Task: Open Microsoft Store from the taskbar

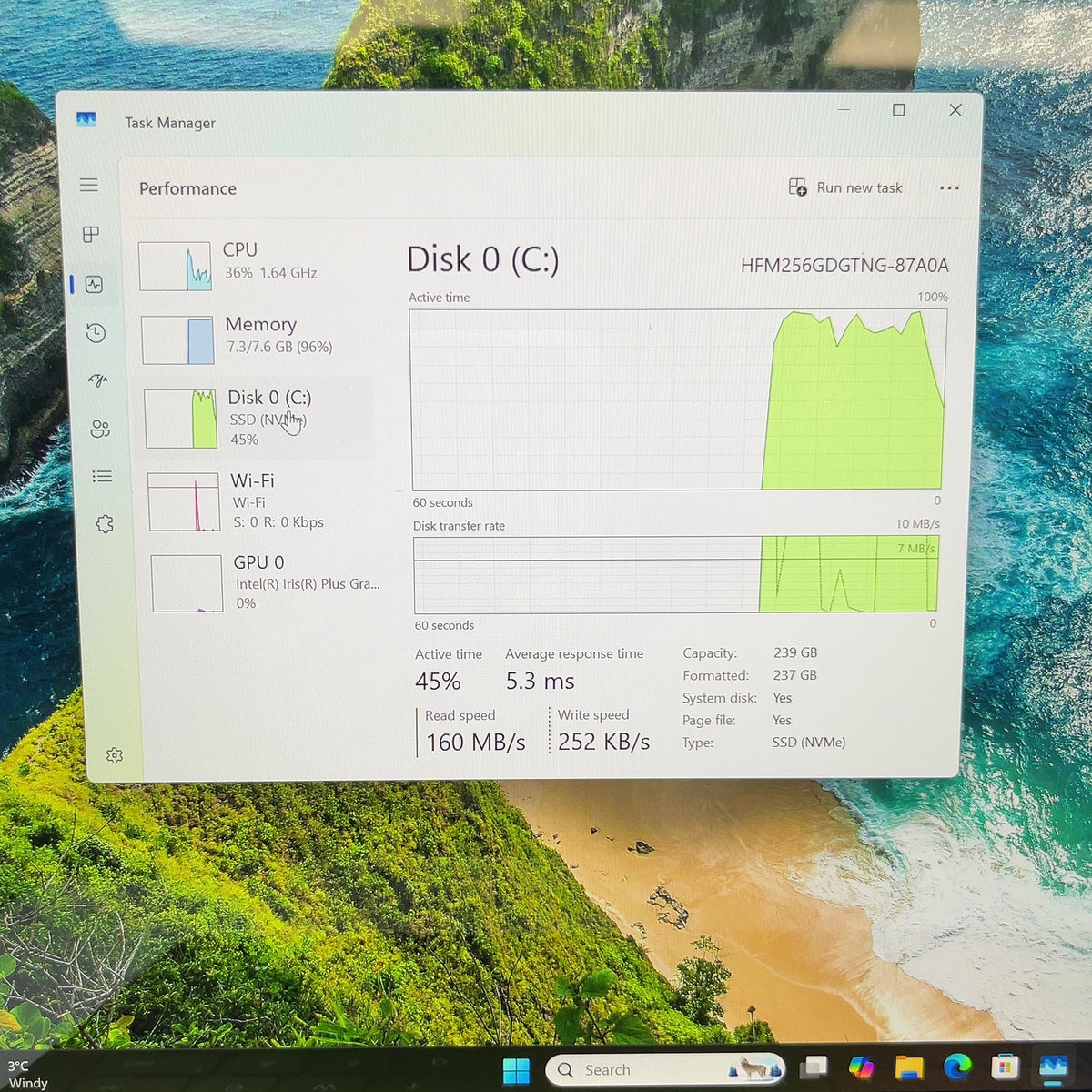Action: coord(1005,1067)
